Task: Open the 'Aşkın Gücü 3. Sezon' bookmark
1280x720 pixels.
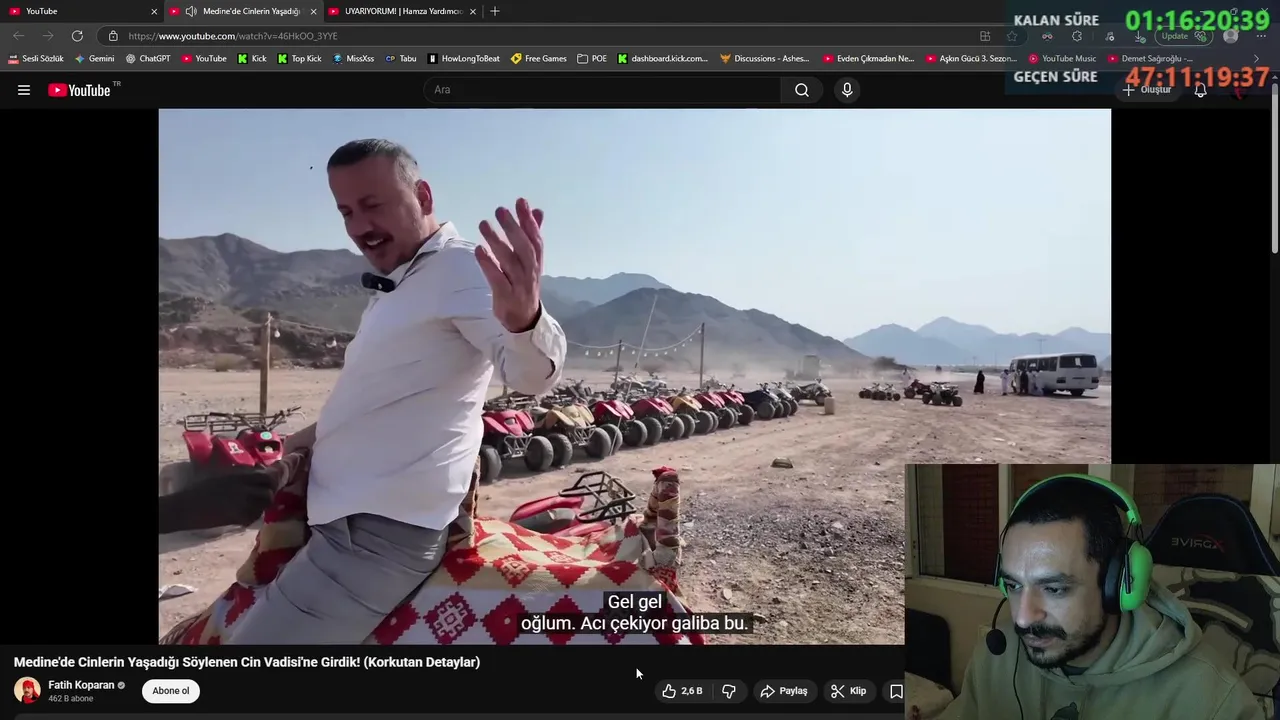Action: pos(971,59)
